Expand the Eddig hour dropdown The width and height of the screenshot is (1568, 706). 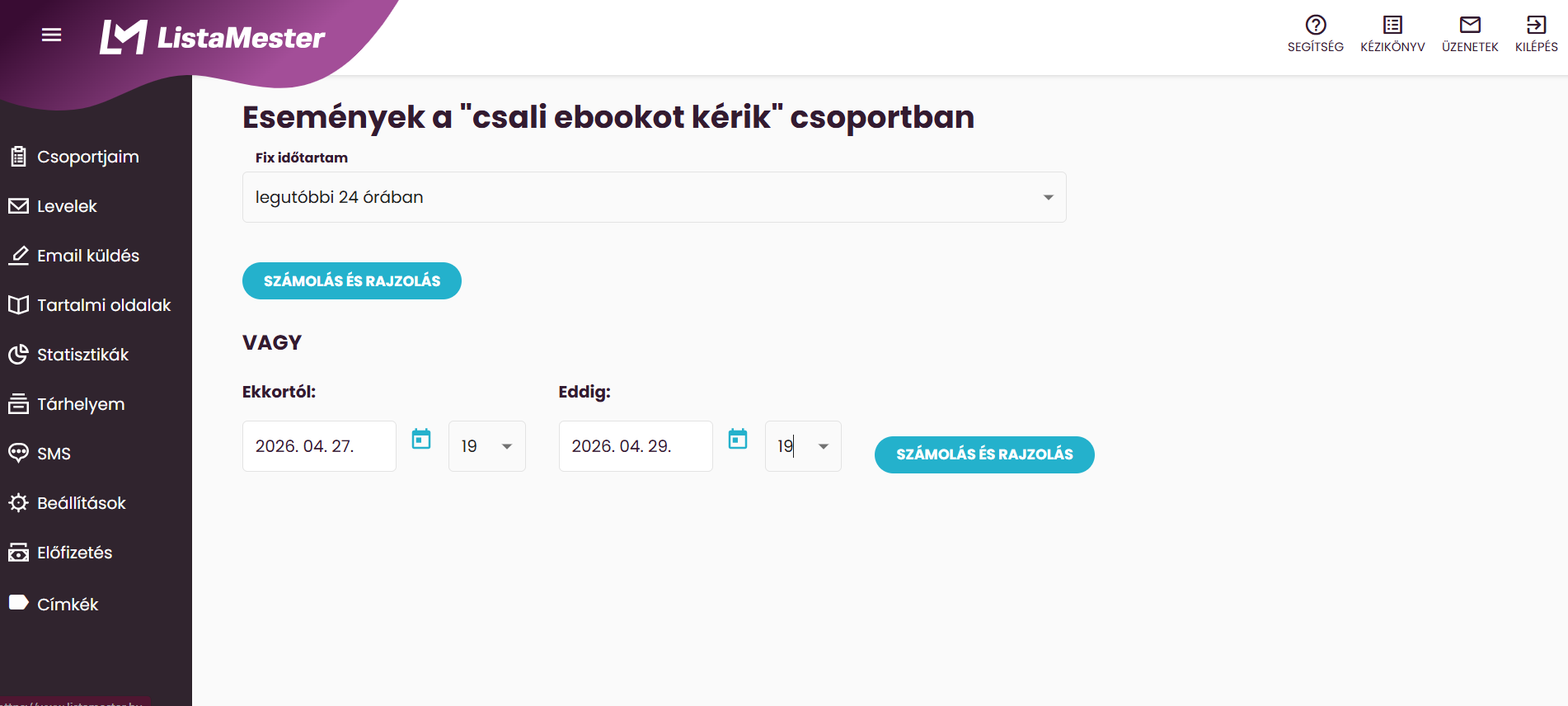[803, 446]
